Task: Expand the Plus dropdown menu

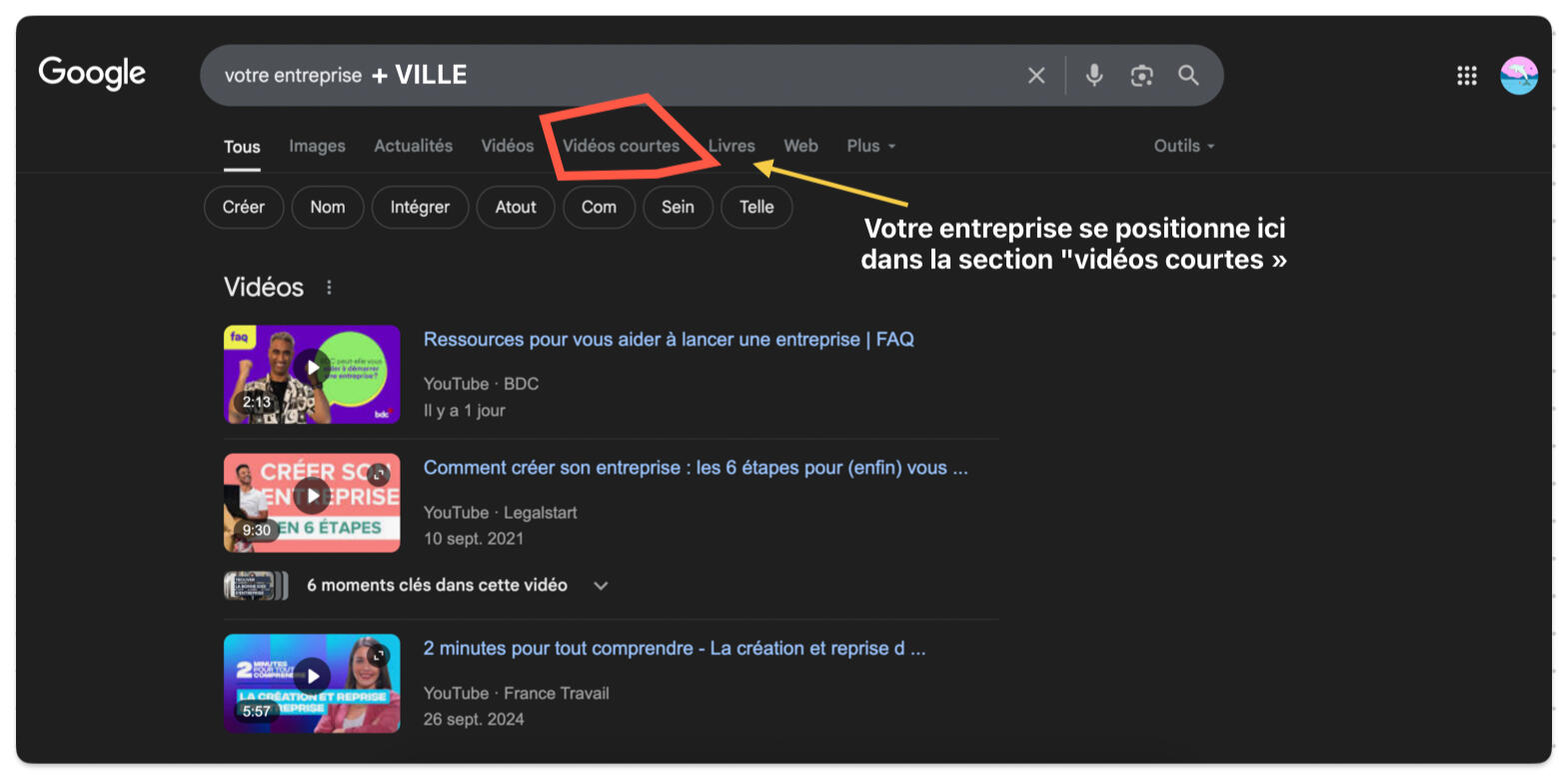Action: 870,146
